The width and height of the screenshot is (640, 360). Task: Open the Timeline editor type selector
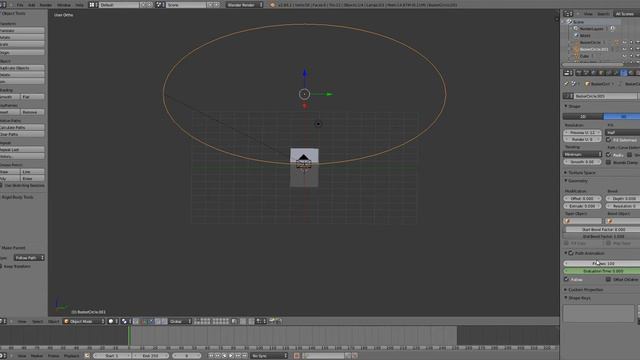click(x=3, y=356)
